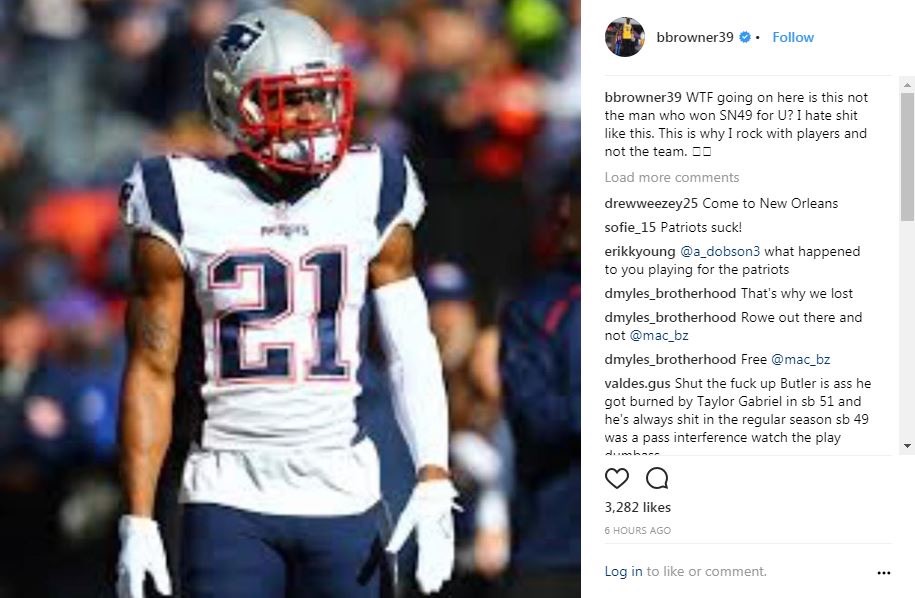Expand Load more comments
This screenshot has width=915, height=598.
[672, 177]
